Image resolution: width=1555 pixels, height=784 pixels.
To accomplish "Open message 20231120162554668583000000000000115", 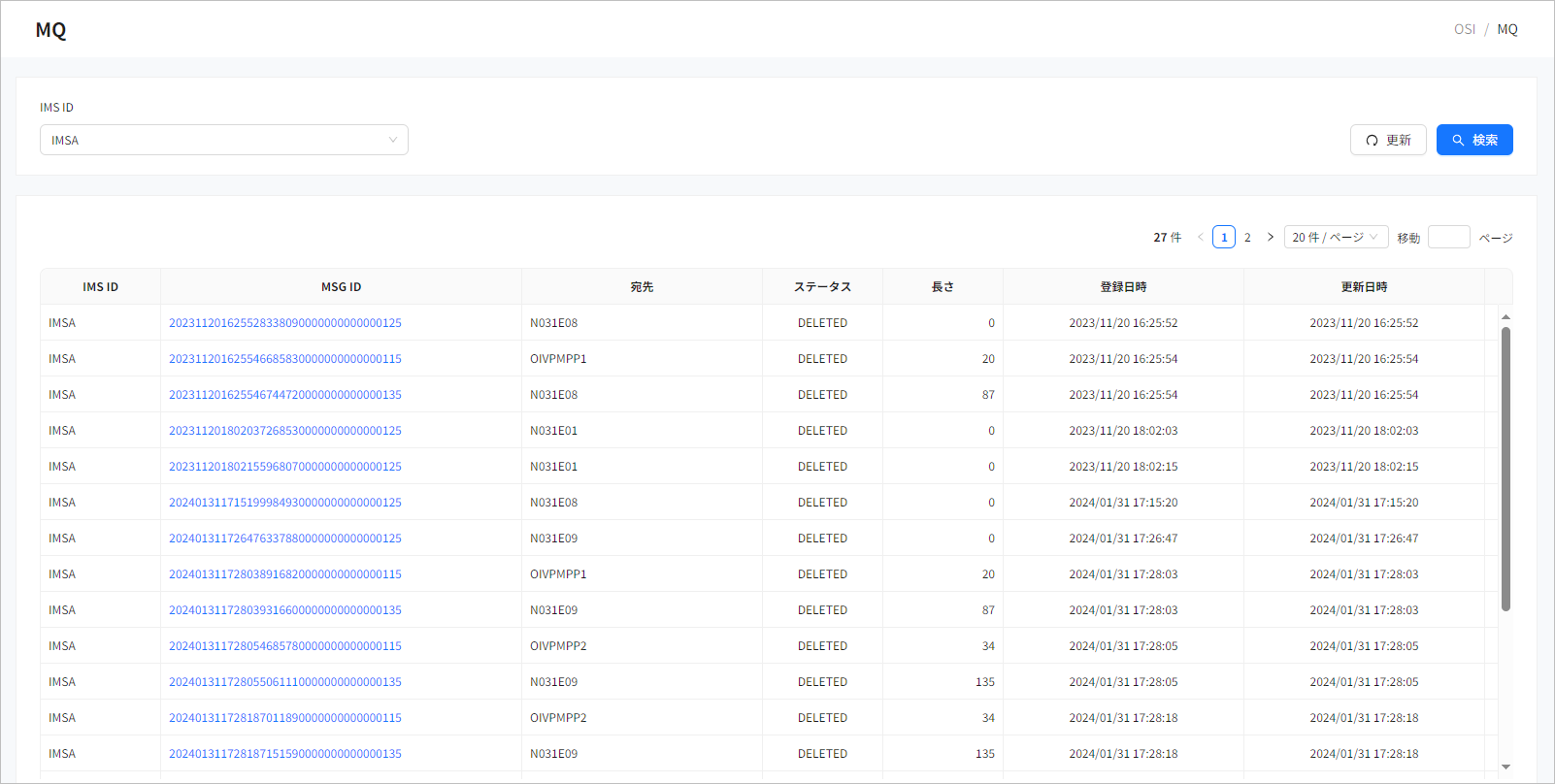I will 284,359.
